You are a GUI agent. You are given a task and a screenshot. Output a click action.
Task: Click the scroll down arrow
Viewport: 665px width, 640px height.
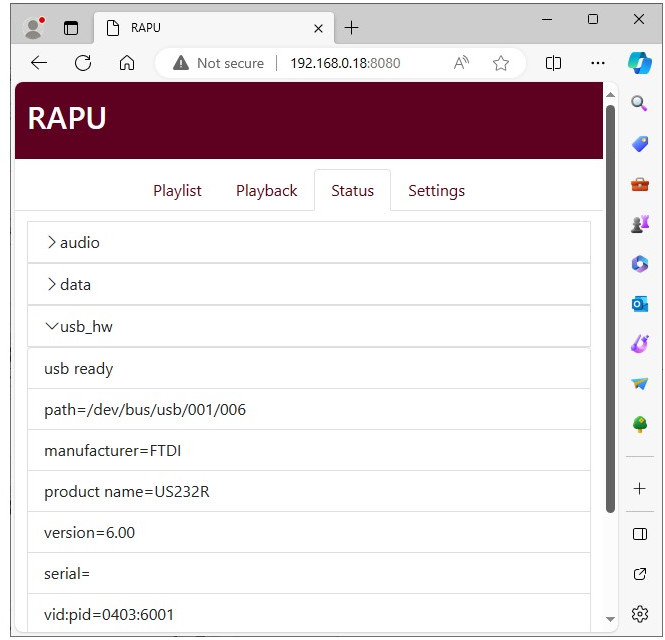pos(610,619)
